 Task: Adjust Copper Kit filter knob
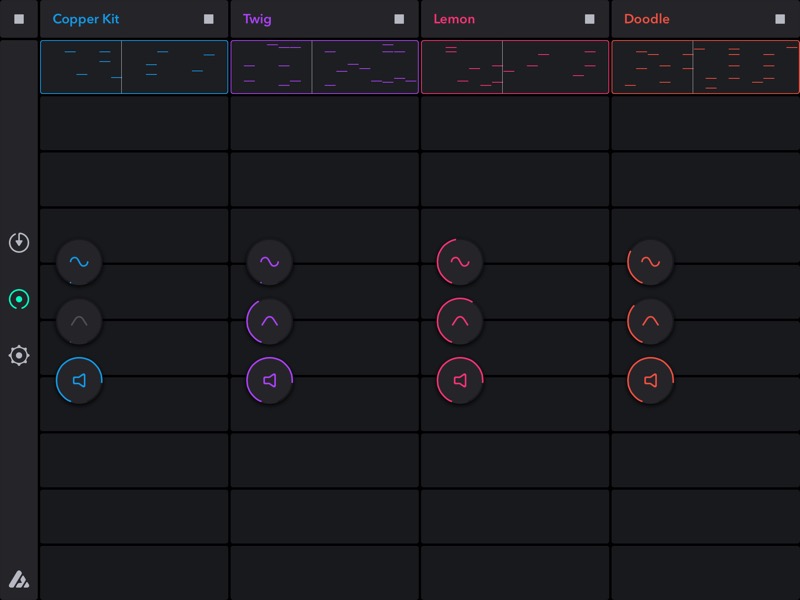click(x=79, y=321)
